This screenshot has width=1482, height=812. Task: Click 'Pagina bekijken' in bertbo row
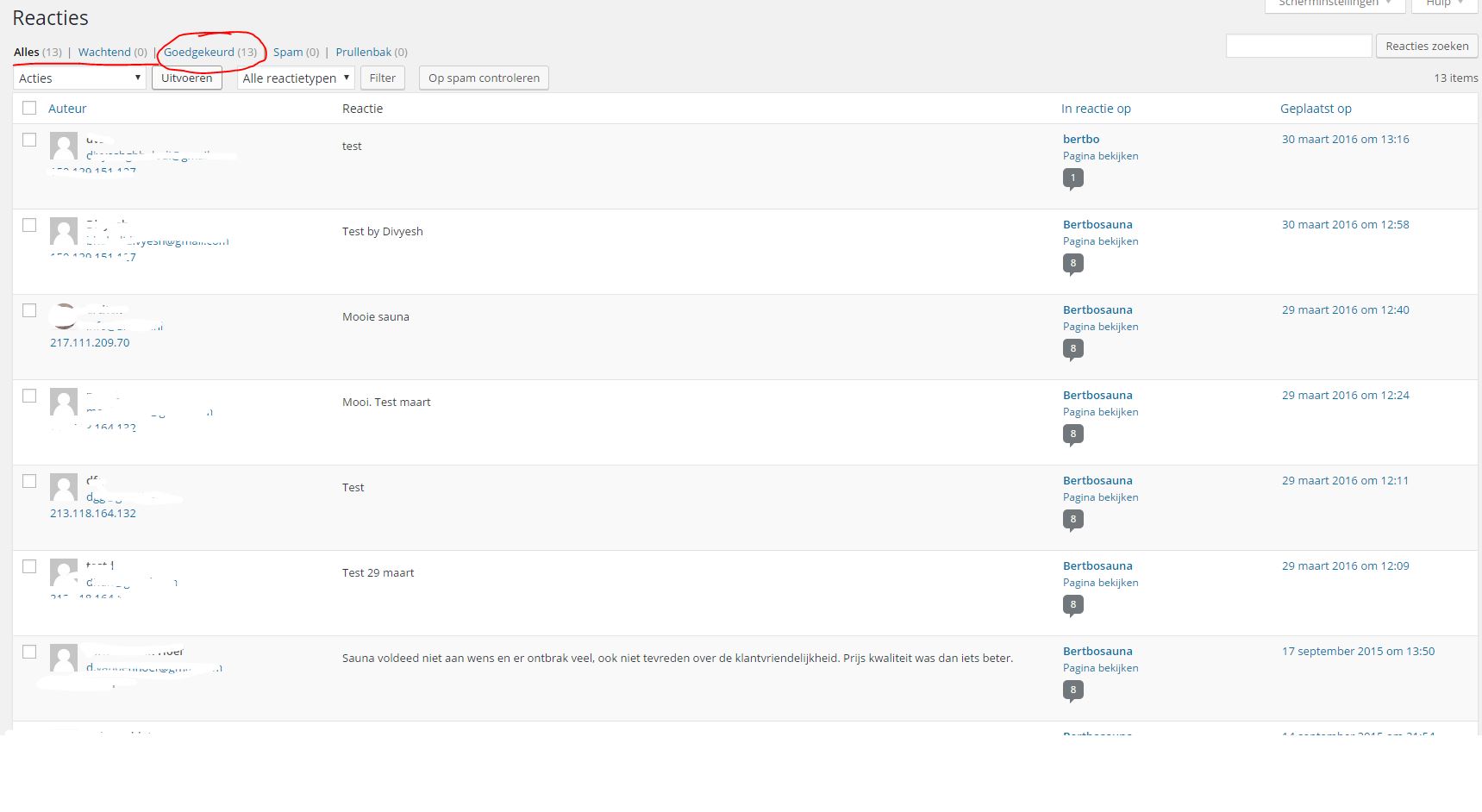[1100, 156]
